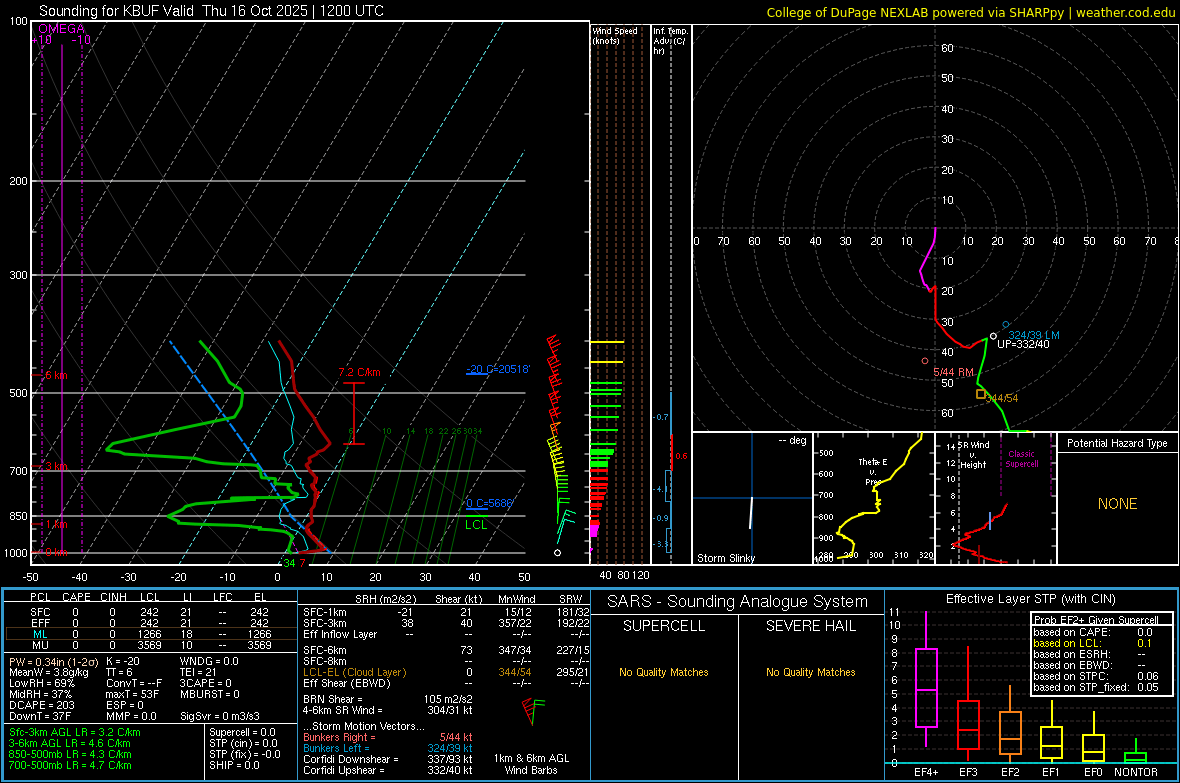The image size is (1180, 783).
Task: Click the K = -20 index value
Action: tap(123, 661)
